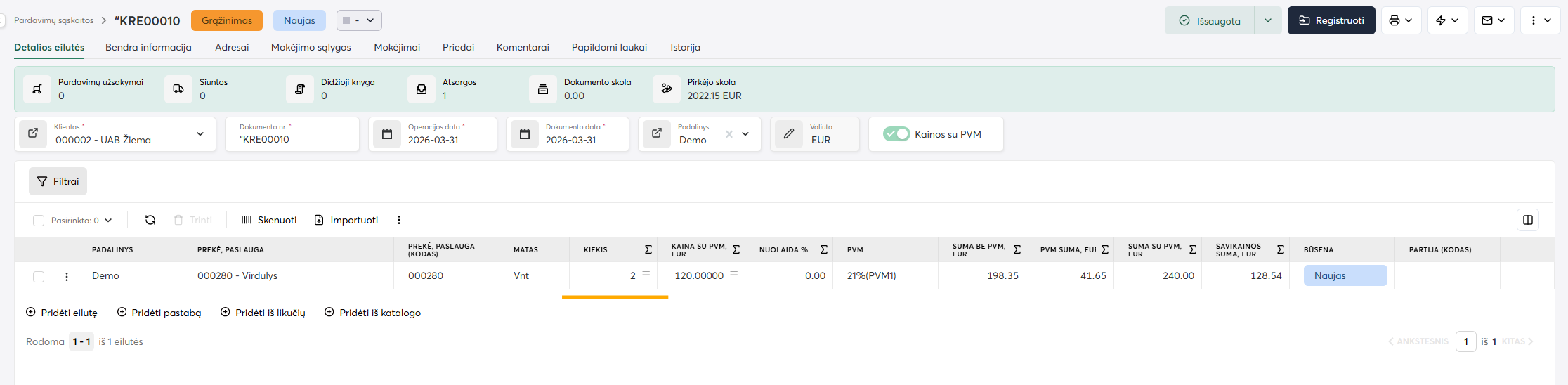Viewport: 1568px width, 385px height.
Task: Expand the Išsaugota status dropdown arrow
Action: 1267,20
